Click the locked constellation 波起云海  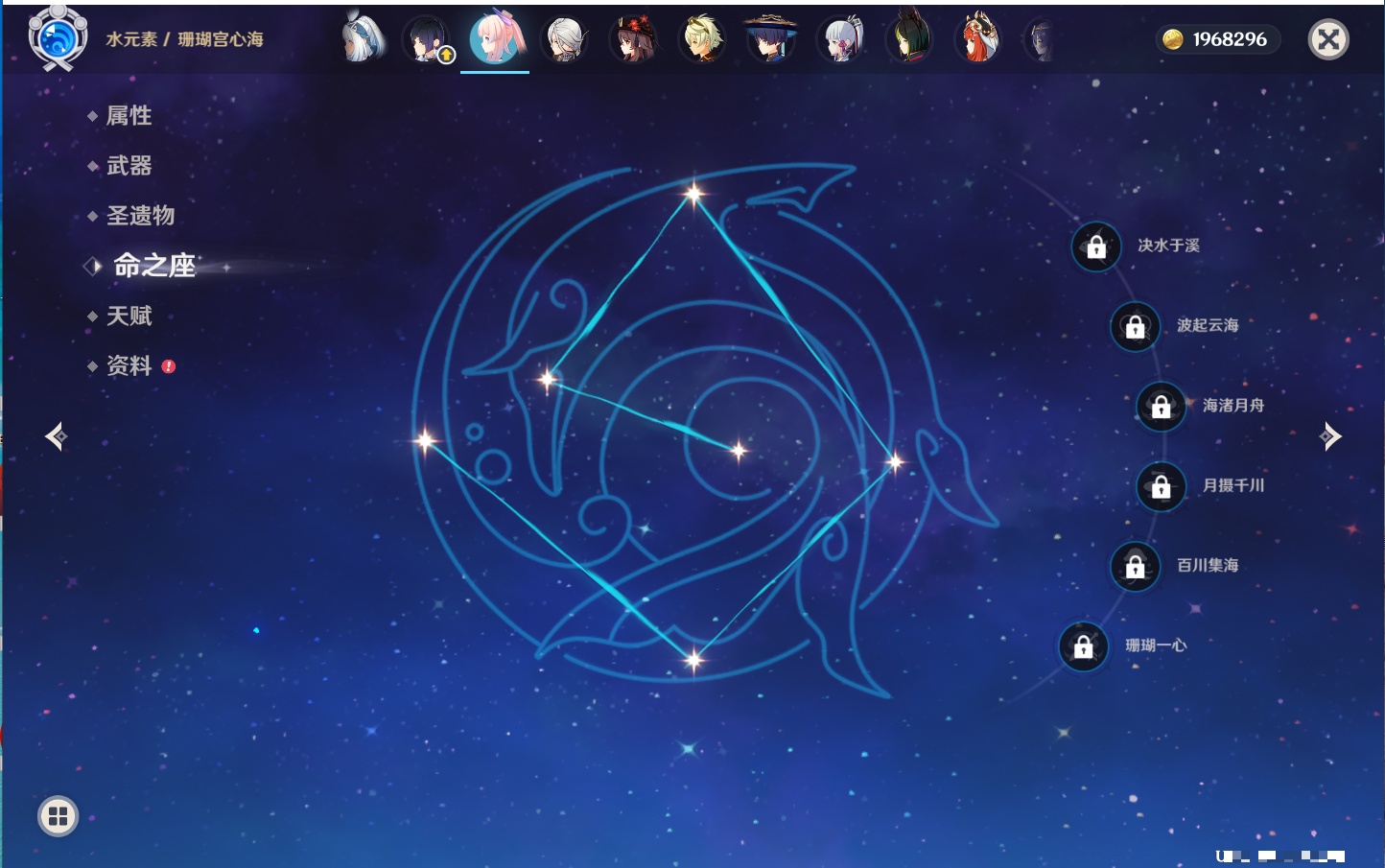1135,326
